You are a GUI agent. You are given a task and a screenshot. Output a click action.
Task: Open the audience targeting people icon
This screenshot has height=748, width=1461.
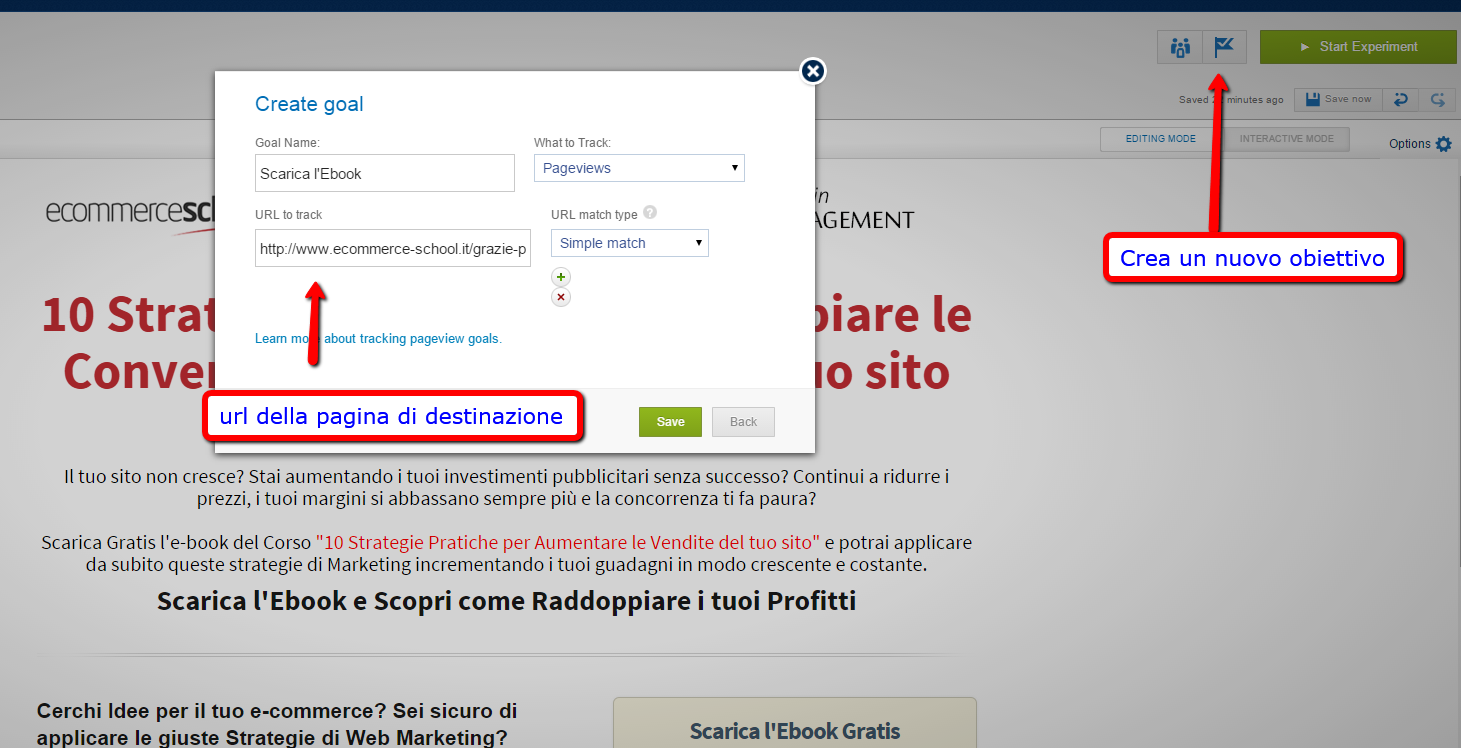(x=1180, y=47)
